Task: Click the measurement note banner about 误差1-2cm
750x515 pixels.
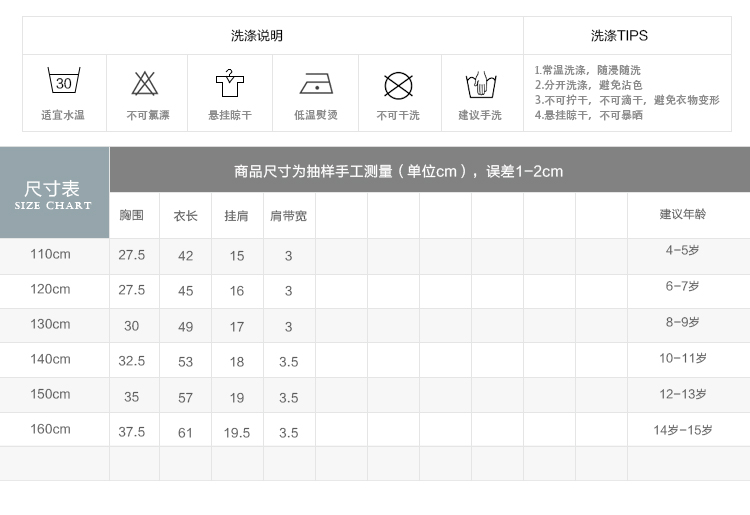Action: 398,171
